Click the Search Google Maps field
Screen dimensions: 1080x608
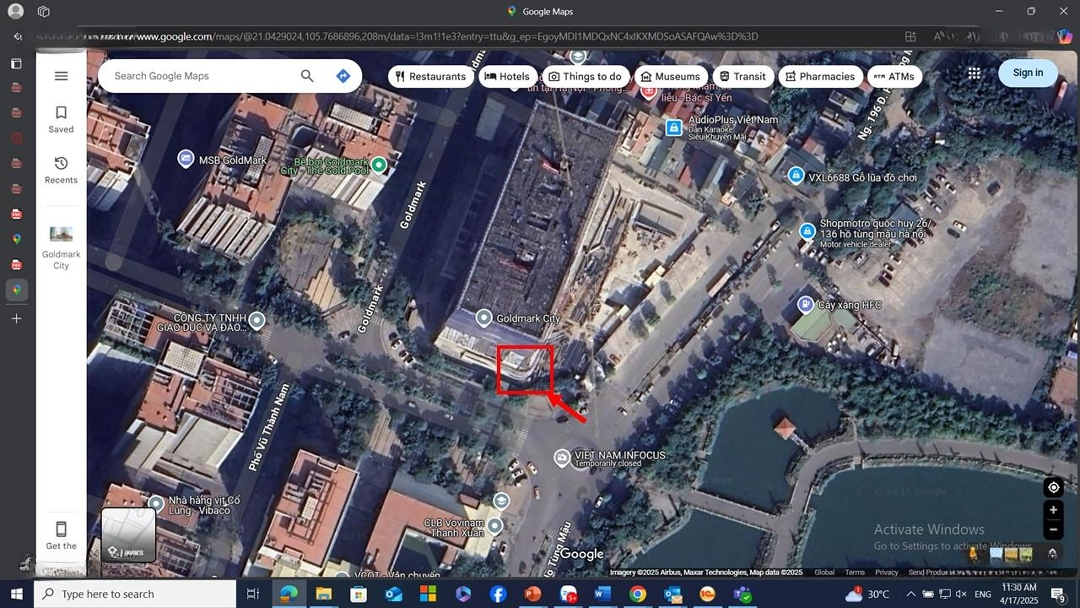pos(200,76)
